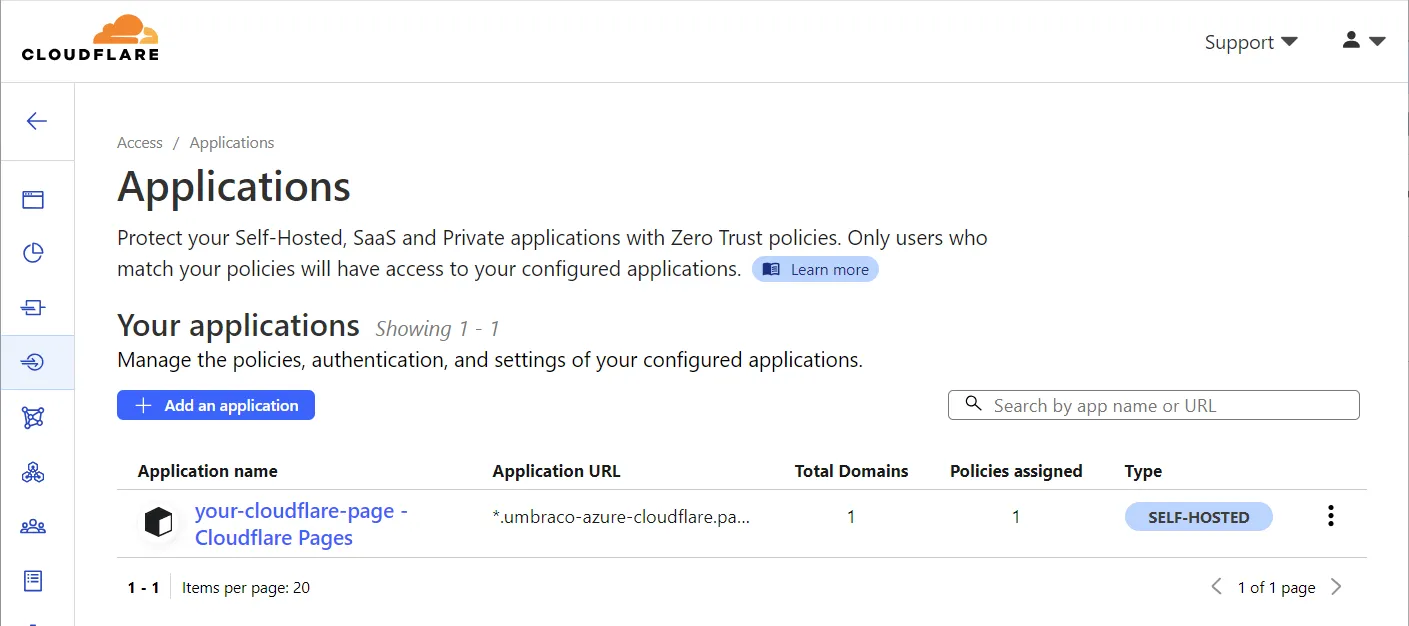
Task: Click the Add an application button
Action: click(216, 405)
